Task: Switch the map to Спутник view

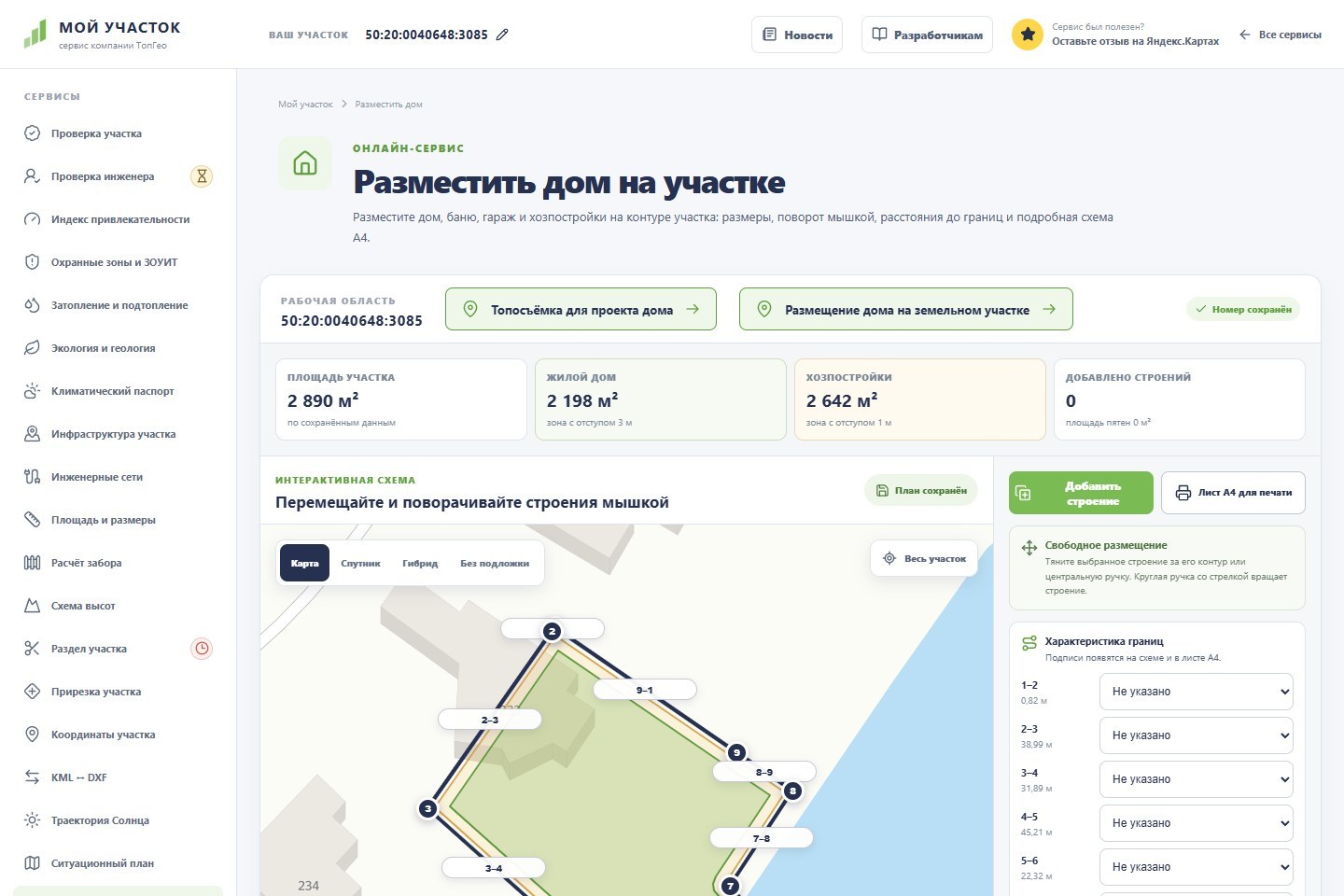Action: (x=360, y=563)
